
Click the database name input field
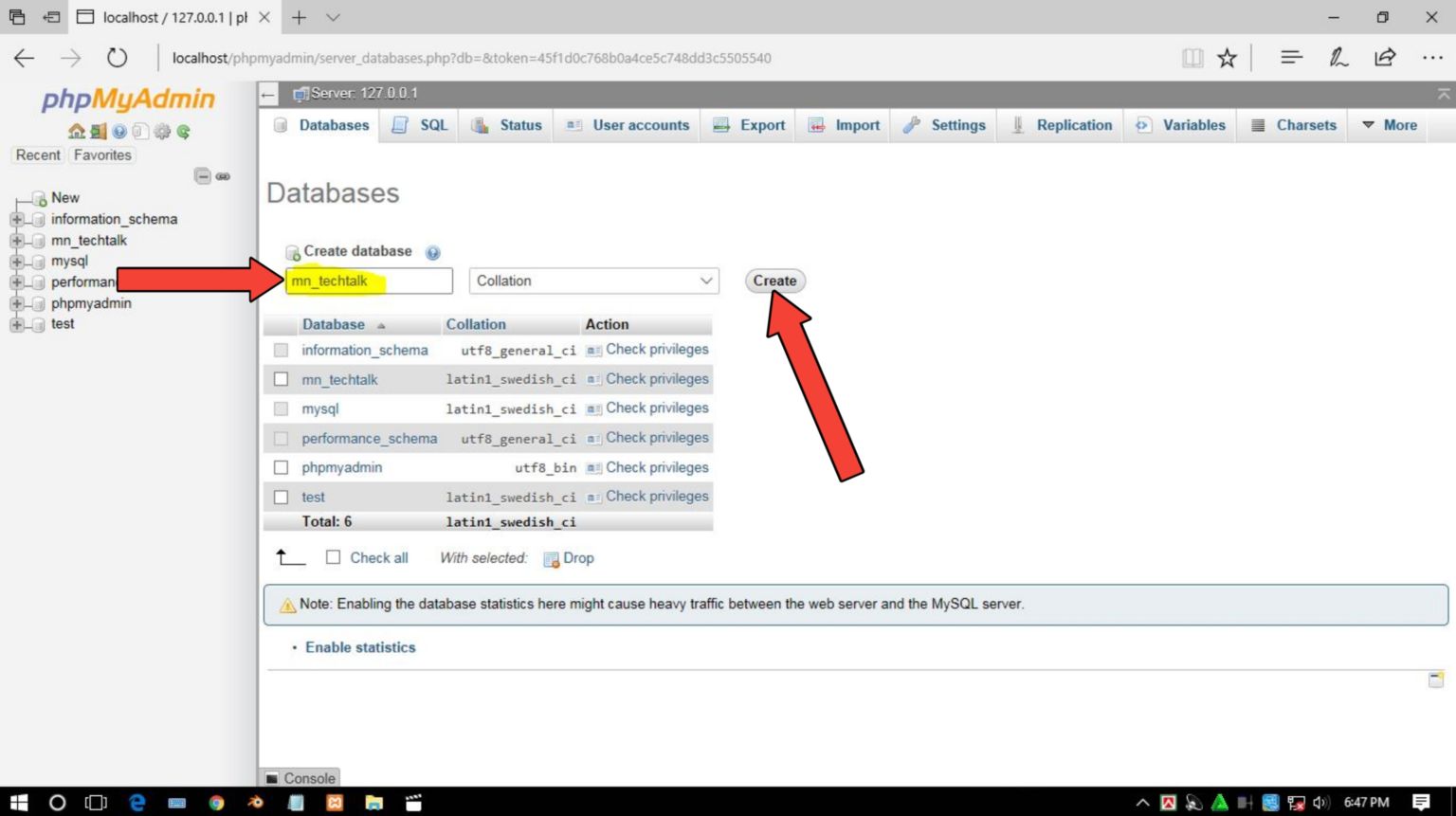(369, 281)
